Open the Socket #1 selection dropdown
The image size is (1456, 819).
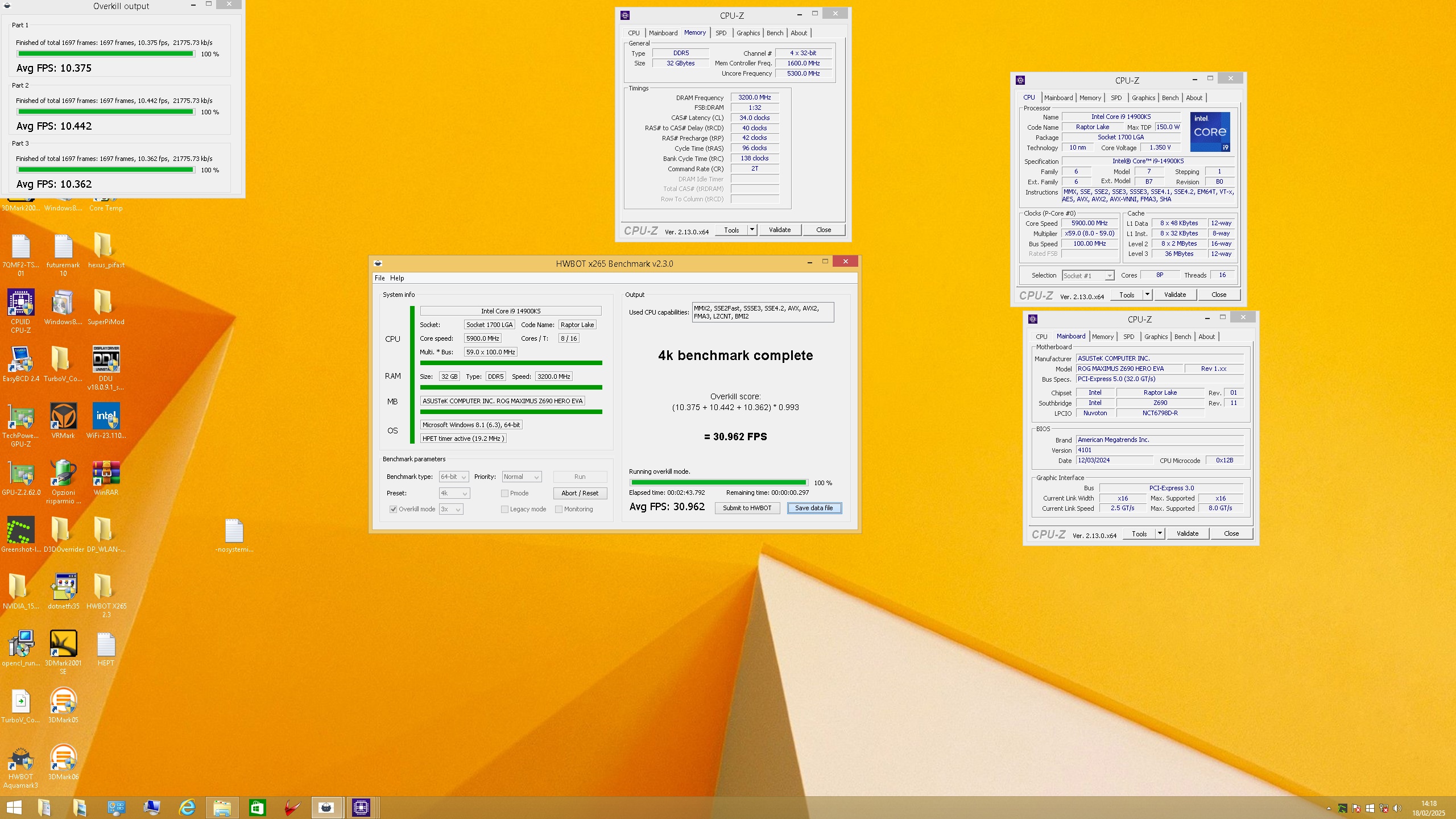click(x=1087, y=275)
